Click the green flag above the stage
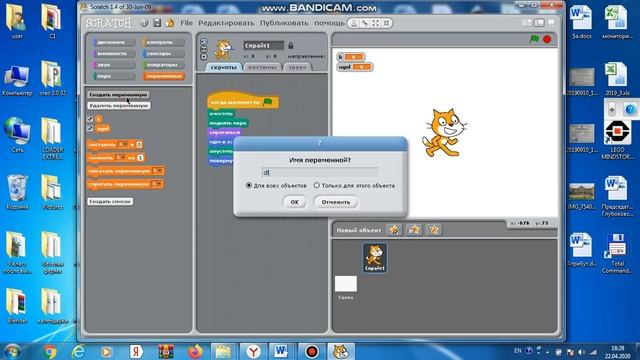 coord(534,39)
